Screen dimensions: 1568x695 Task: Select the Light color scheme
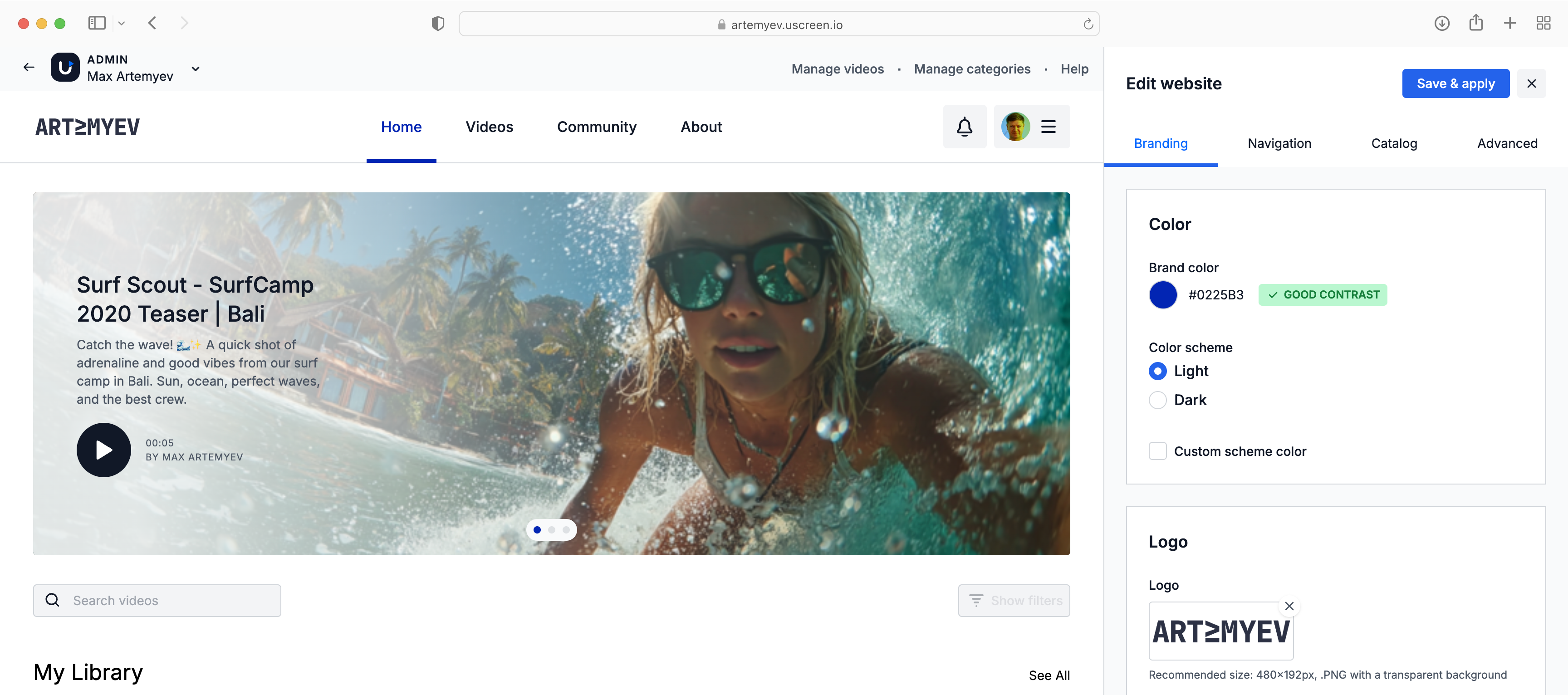(x=1157, y=371)
